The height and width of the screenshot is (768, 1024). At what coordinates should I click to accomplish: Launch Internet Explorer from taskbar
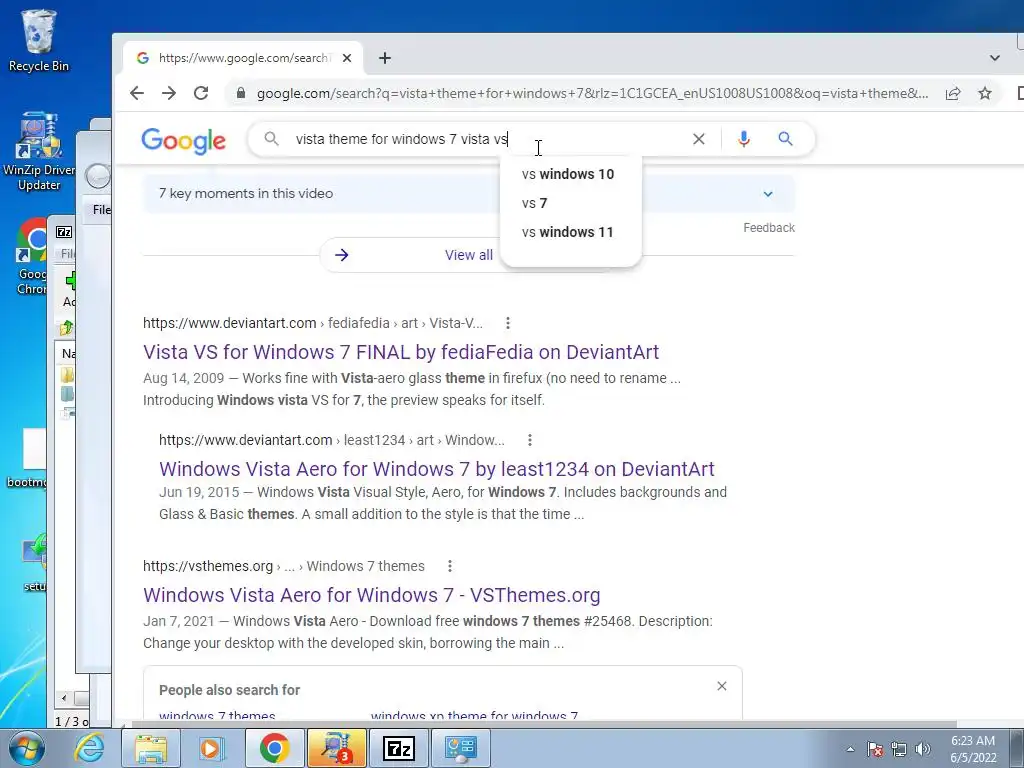click(x=89, y=748)
